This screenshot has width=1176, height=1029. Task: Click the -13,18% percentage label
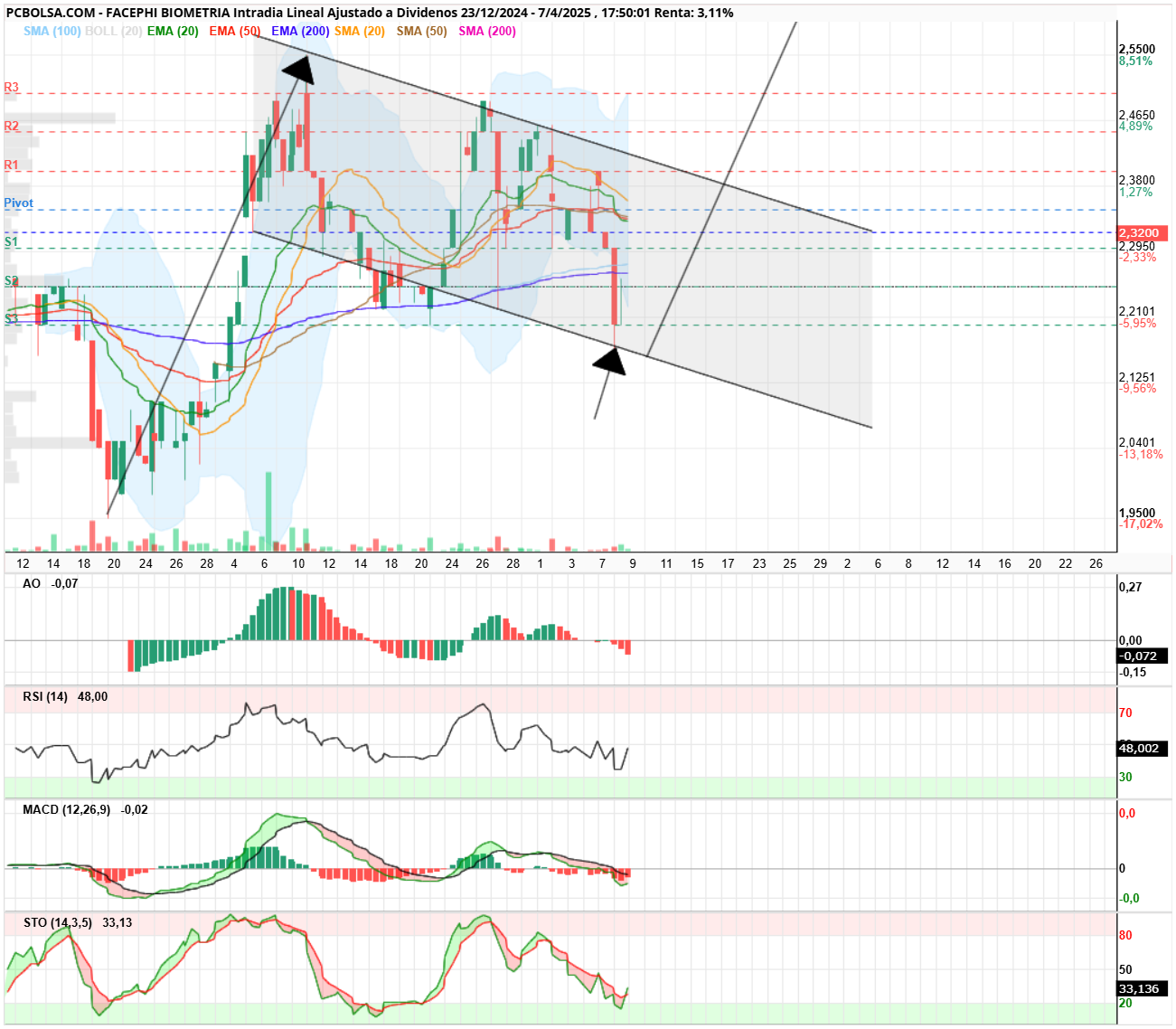click(1141, 455)
